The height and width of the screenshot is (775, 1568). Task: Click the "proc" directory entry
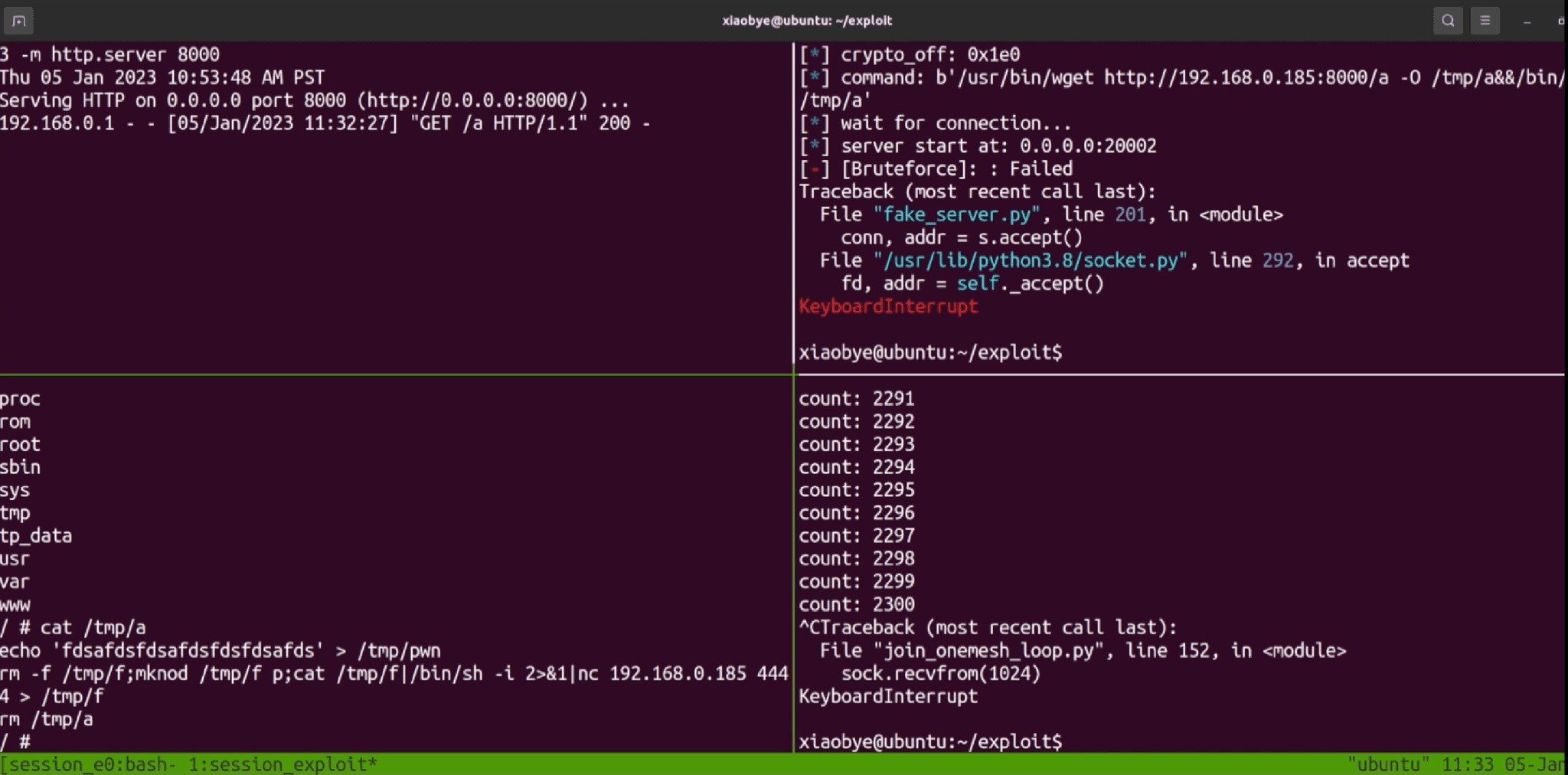[x=20, y=399]
